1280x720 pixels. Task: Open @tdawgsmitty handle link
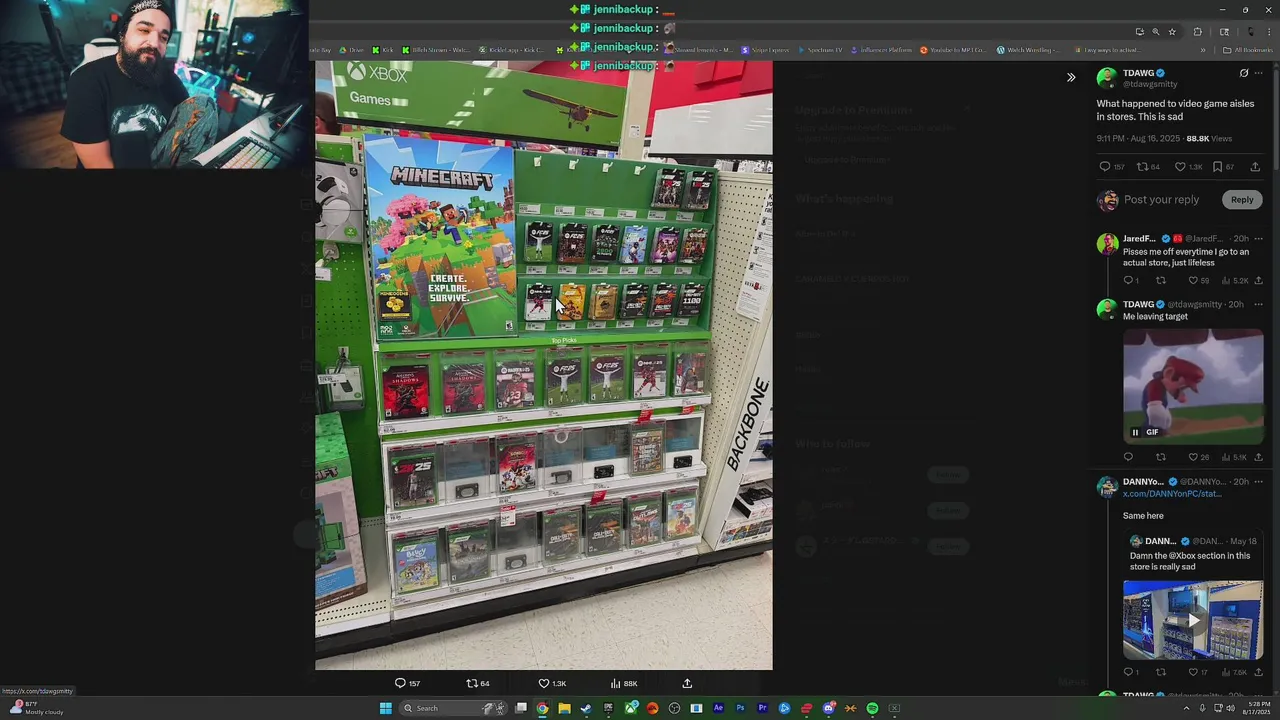(1150, 84)
